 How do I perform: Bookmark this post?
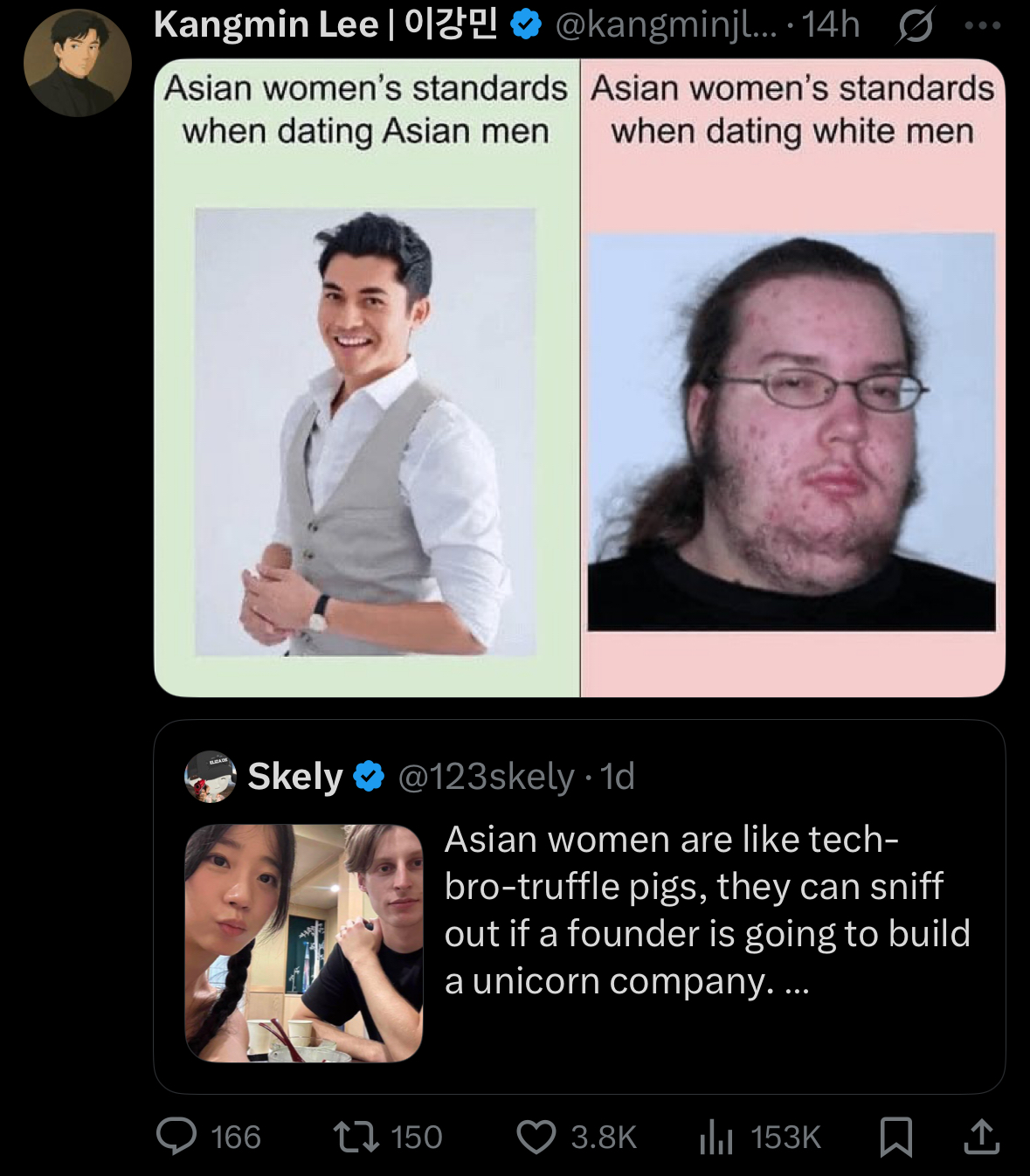coord(896,1137)
